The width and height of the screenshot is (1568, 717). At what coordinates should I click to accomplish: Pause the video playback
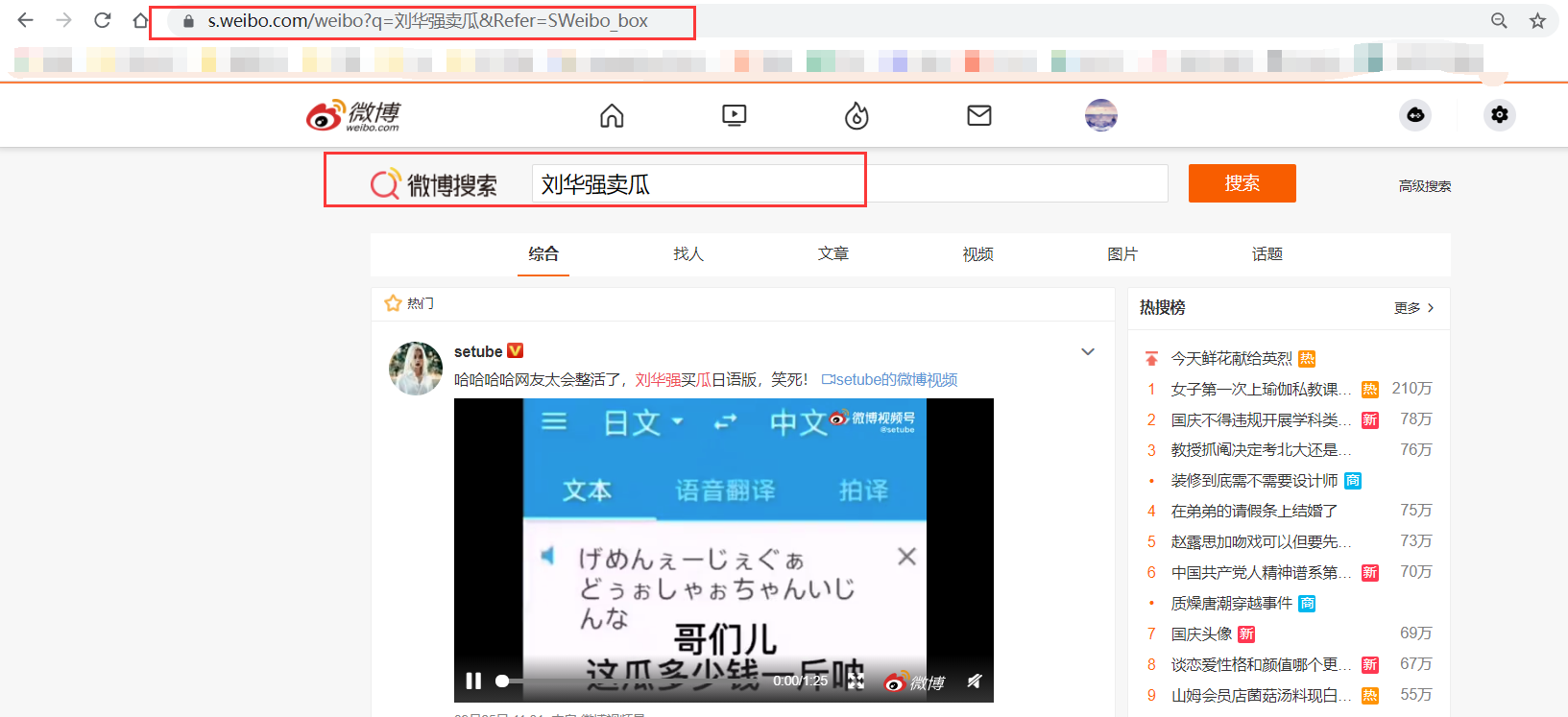473,681
